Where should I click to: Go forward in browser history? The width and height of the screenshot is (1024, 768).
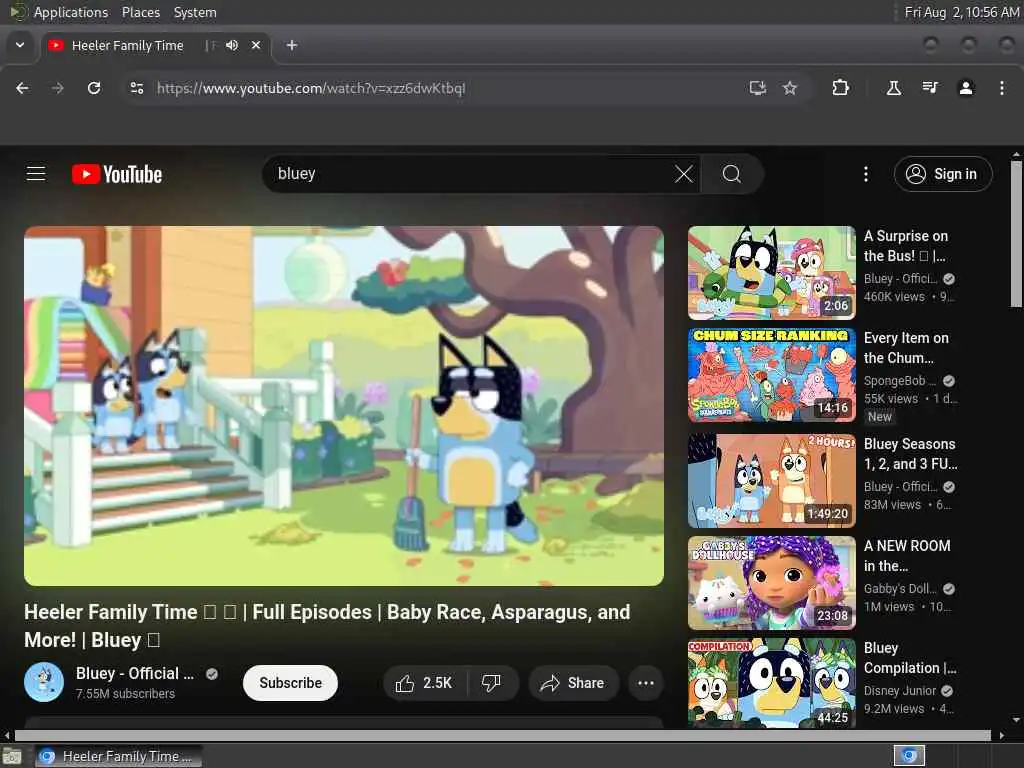point(58,88)
